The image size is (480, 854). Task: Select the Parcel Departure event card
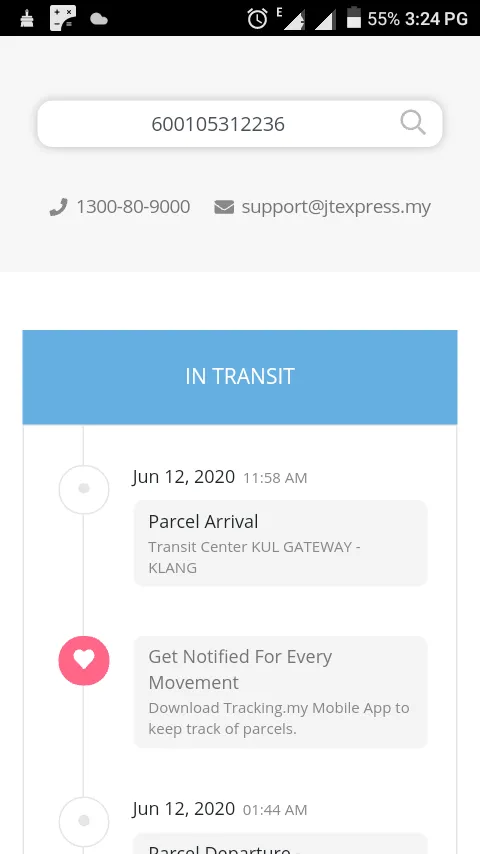(x=281, y=844)
